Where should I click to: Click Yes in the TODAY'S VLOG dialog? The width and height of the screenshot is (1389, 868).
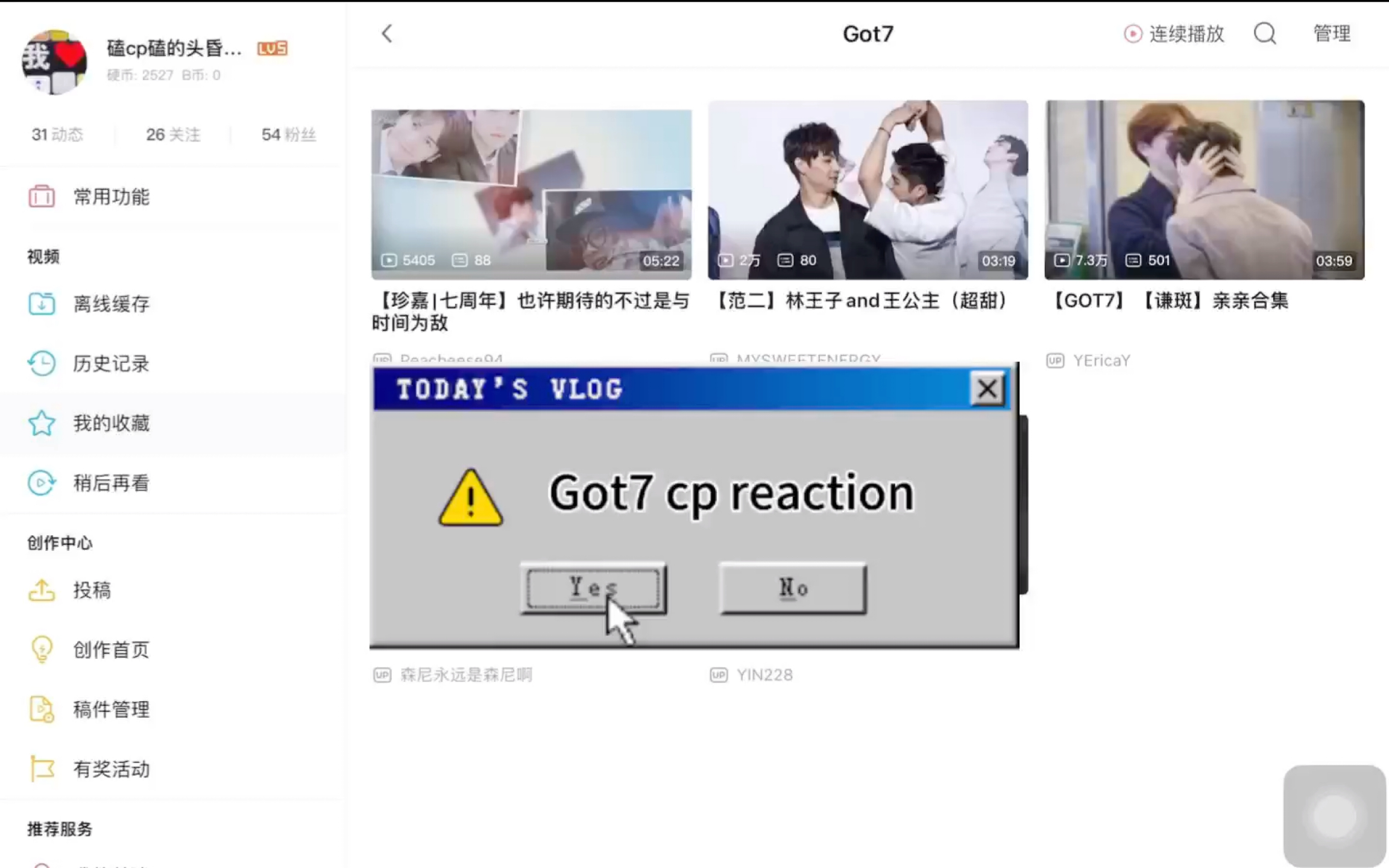click(x=593, y=588)
